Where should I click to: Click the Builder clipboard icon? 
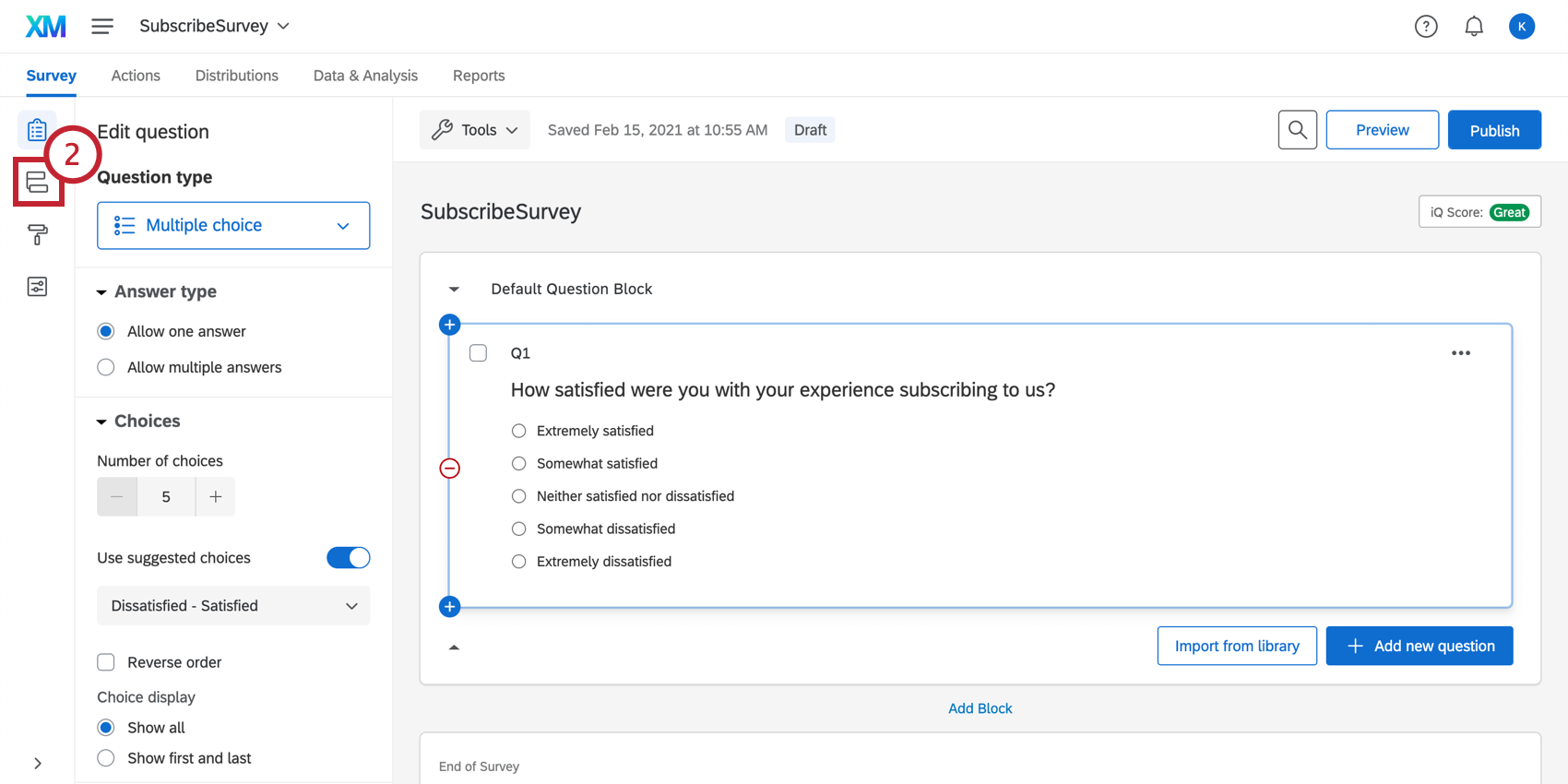(37, 130)
